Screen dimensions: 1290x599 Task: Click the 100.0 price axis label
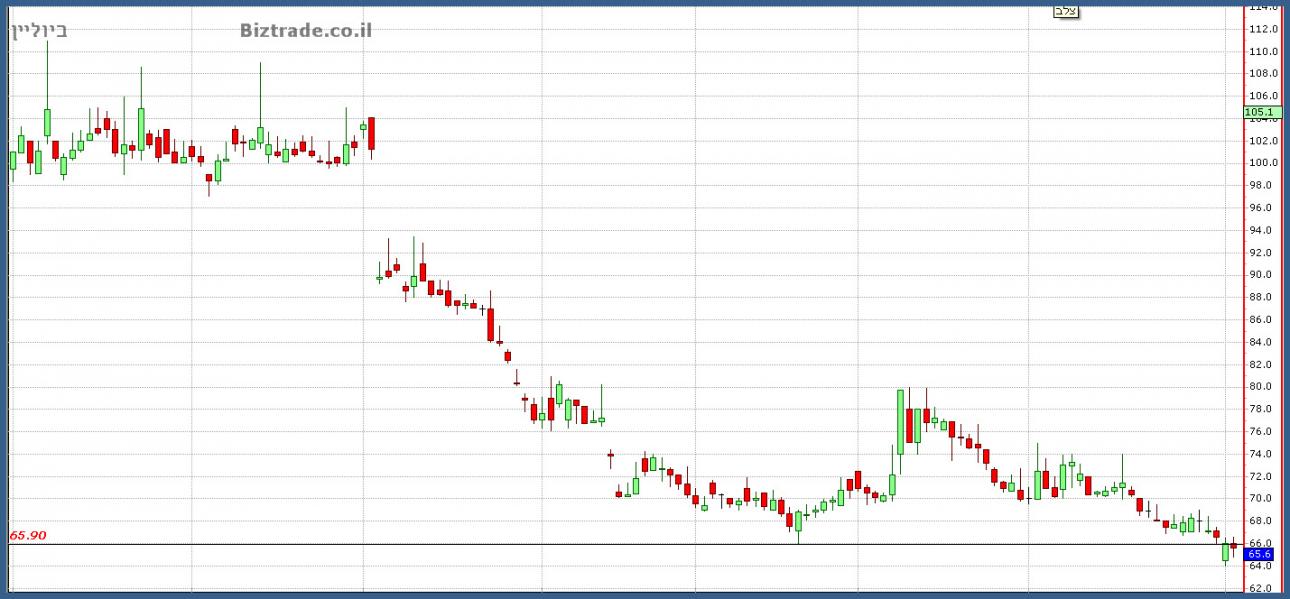click(1262, 163)
